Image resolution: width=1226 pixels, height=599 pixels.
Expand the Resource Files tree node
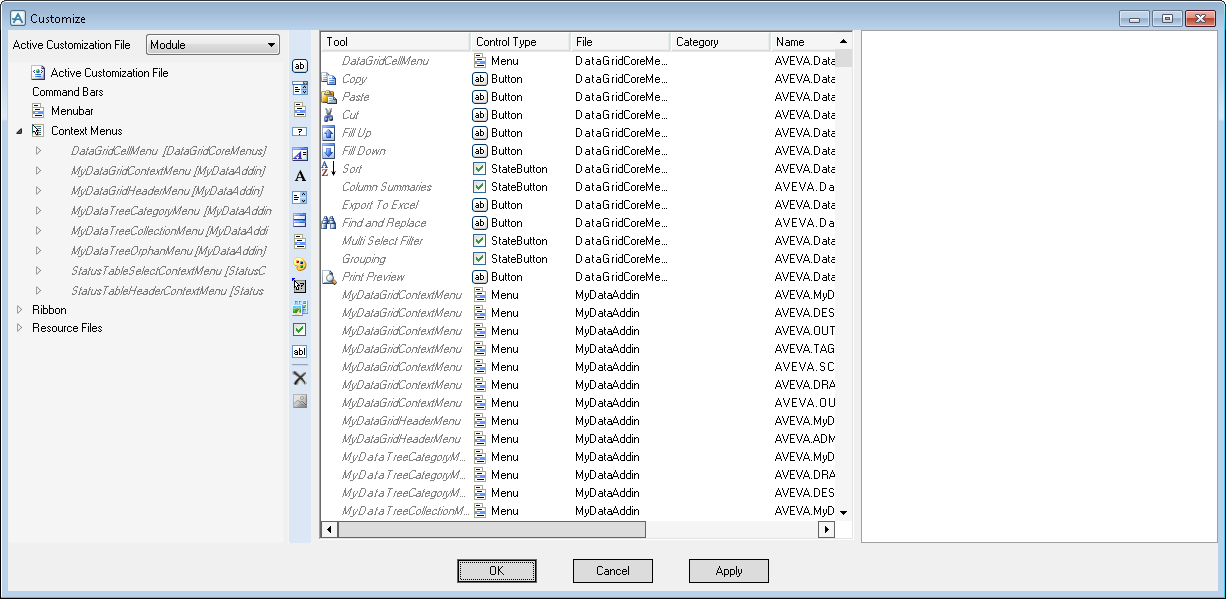click(x=19, y=328)
